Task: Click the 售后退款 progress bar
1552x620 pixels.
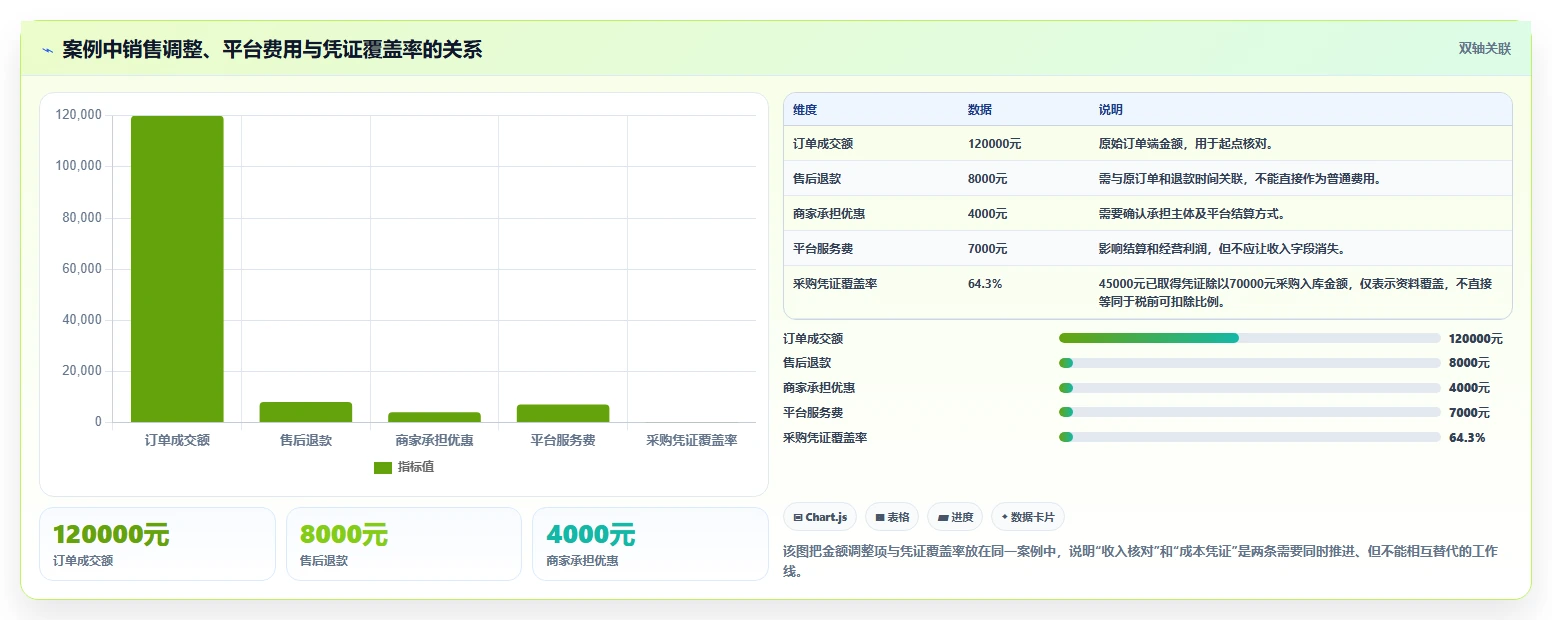Action: click(x=1249, y=363)
